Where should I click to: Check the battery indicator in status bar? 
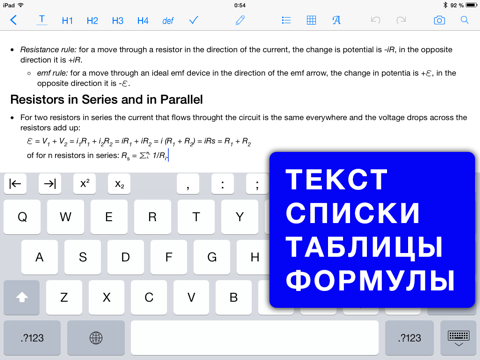point(472,5)
